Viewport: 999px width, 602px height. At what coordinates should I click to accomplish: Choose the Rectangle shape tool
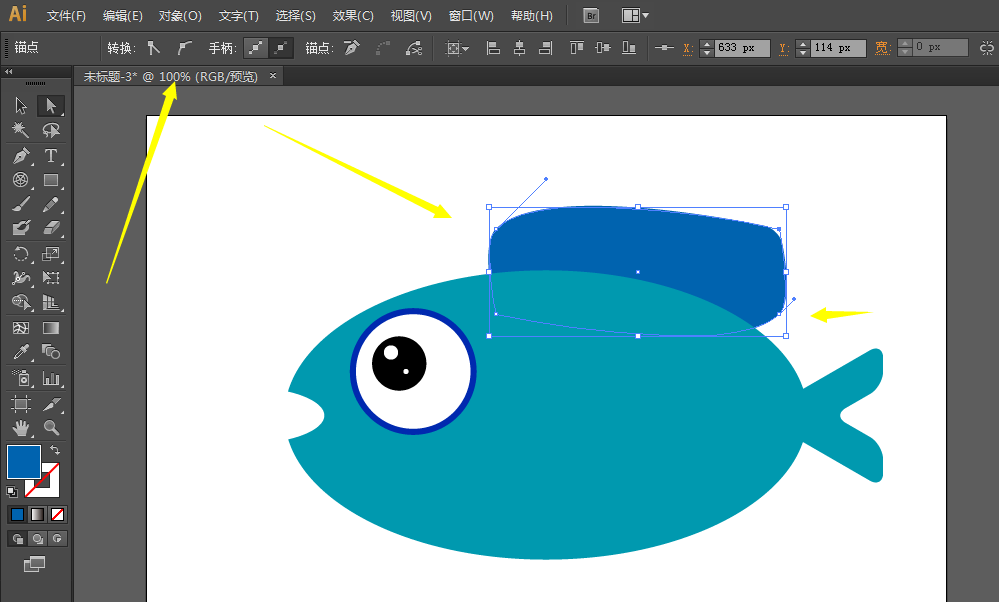pyautogui.click(x=51, y=180)
